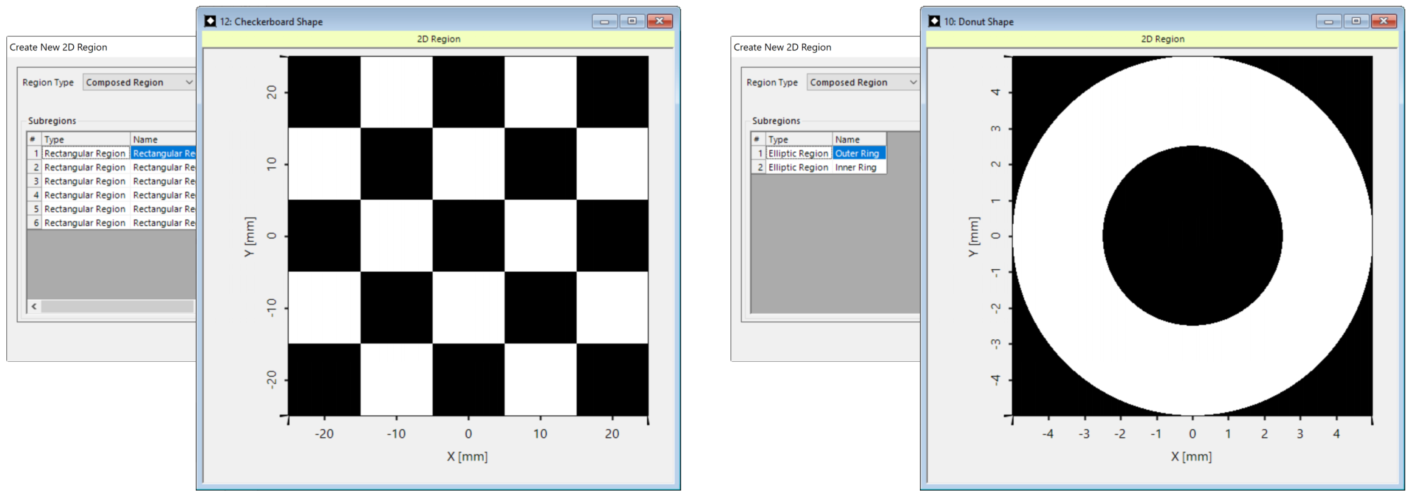Click the 2D Region header in Donut window
The image size is (1409, 500).
point(1163,39)
